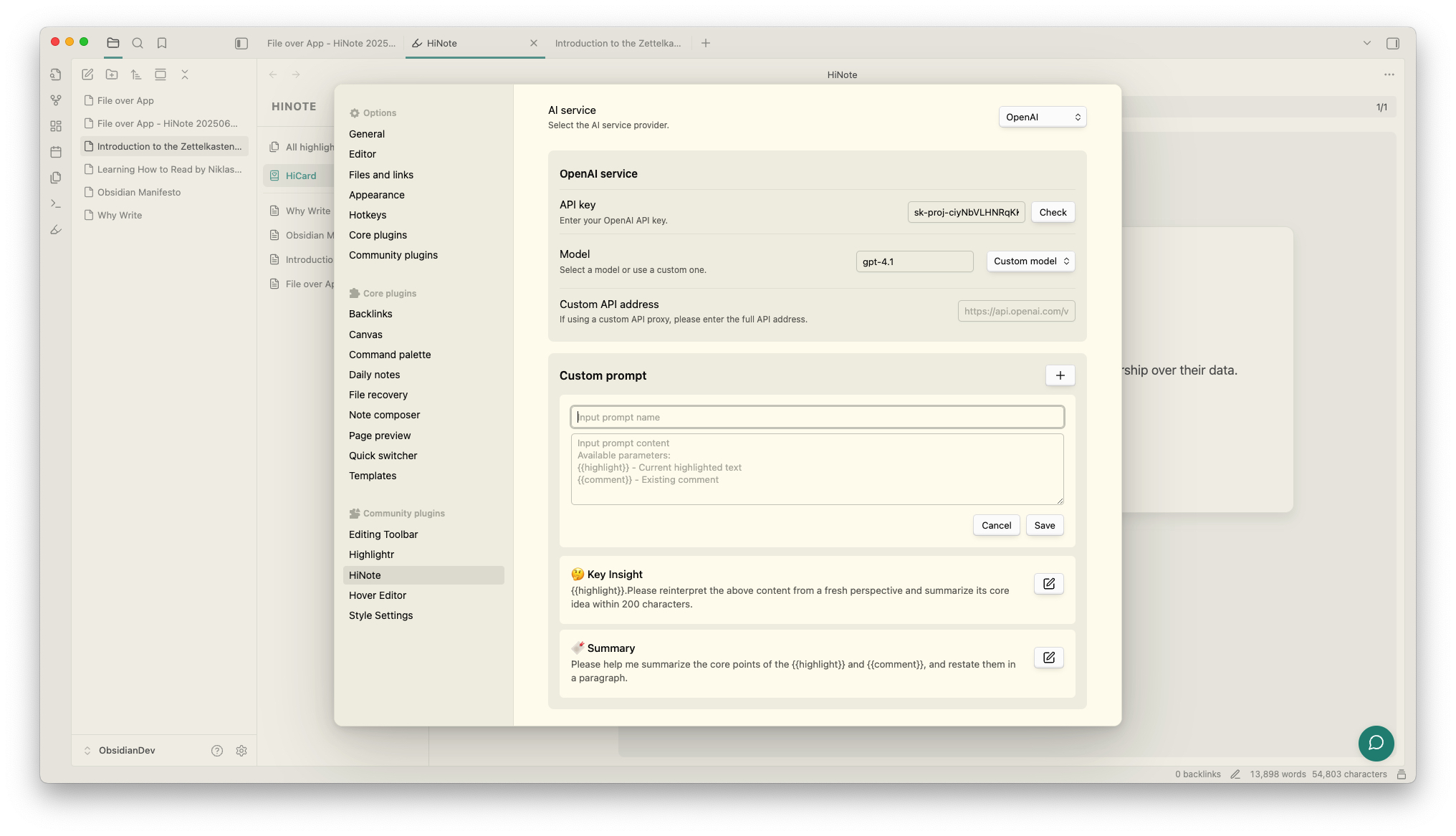This screenshot has width=1456, height=836.
Task: Cancel the new custom prompt
Action: point(996,525)
